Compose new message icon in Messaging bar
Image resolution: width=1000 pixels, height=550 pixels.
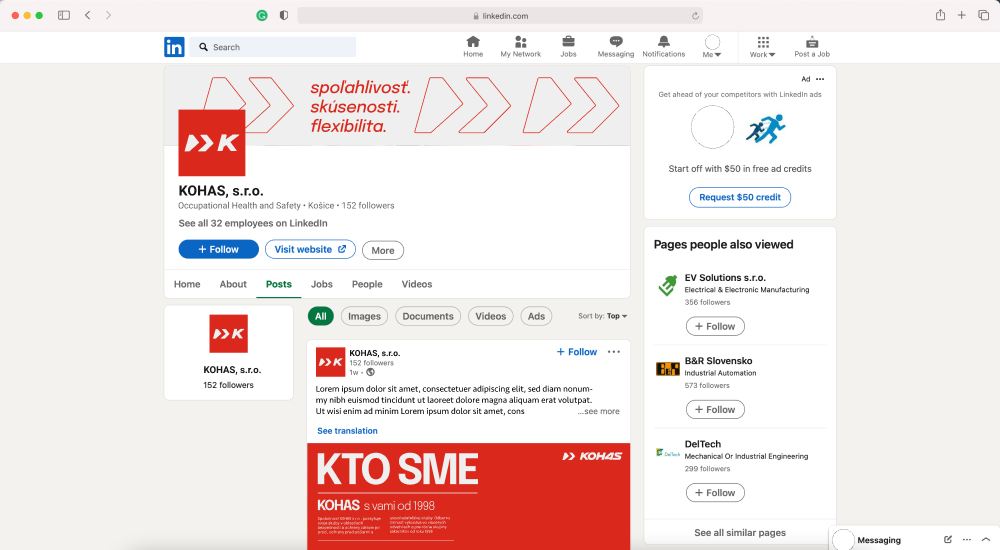coord(948,540)
